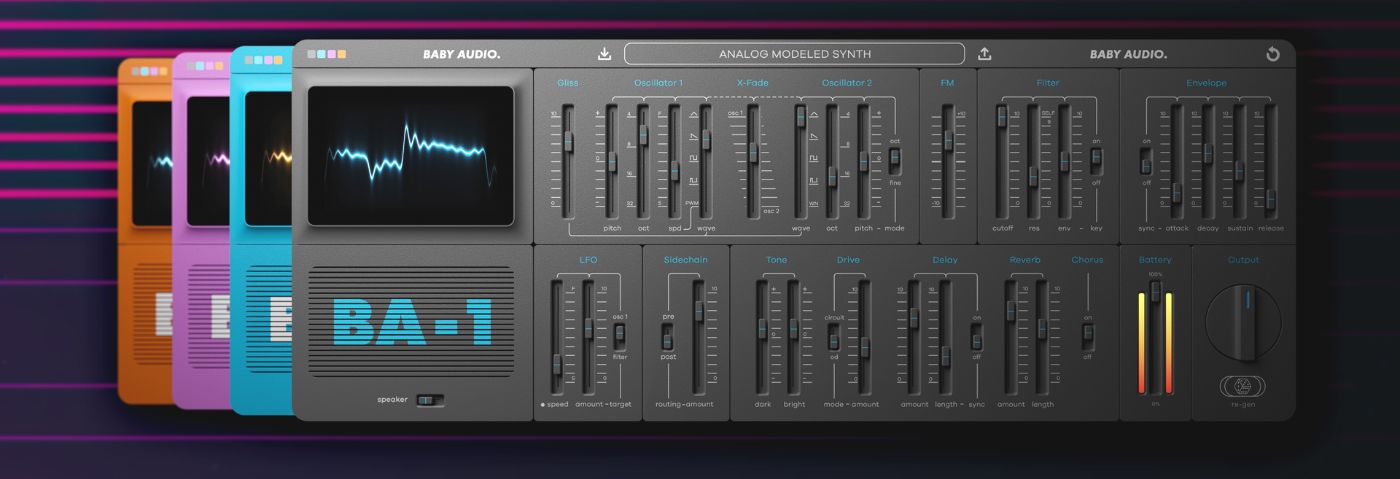Open the ANALOG MODELED SYNTH preset selector
Screen dimensions: 1400x479
click(x=795, y=54)
